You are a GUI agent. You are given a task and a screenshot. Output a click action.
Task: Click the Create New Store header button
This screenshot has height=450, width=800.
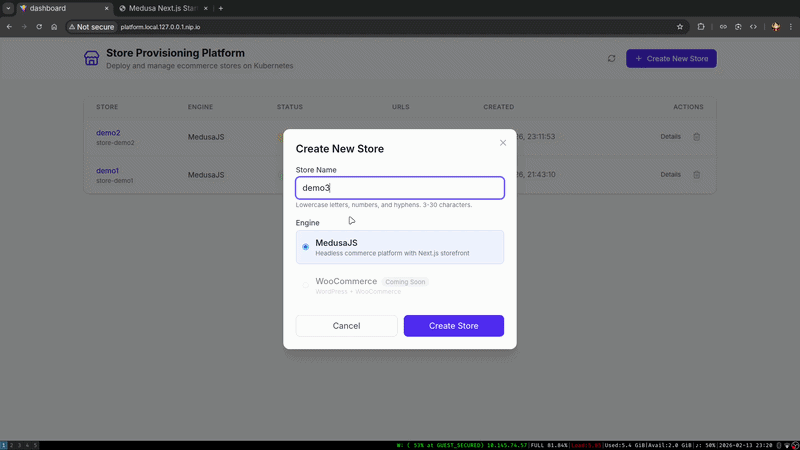tap(671, 59)
